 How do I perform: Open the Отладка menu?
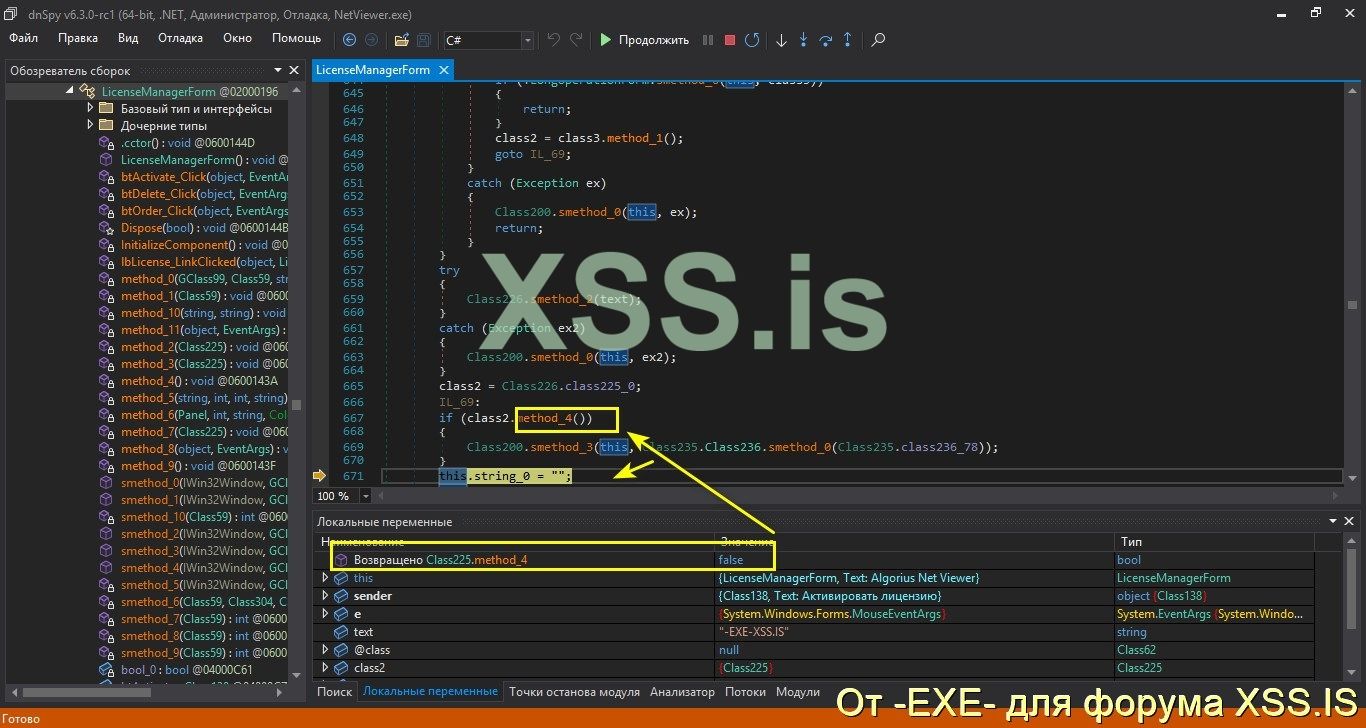pos(180,38)
